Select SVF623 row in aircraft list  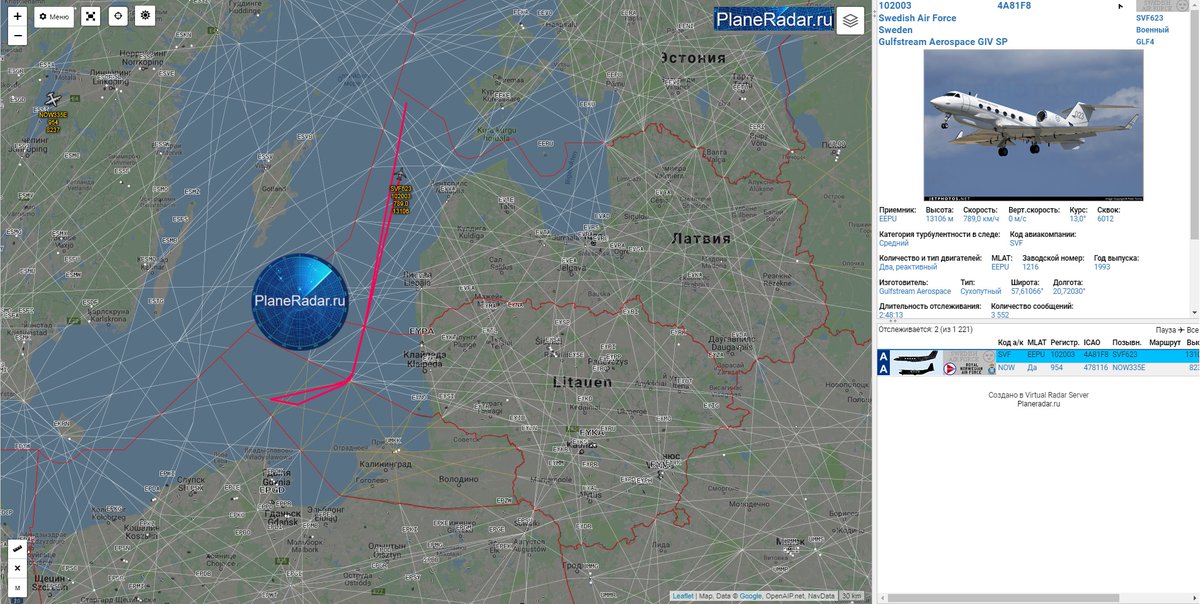tap(1038, 355)
